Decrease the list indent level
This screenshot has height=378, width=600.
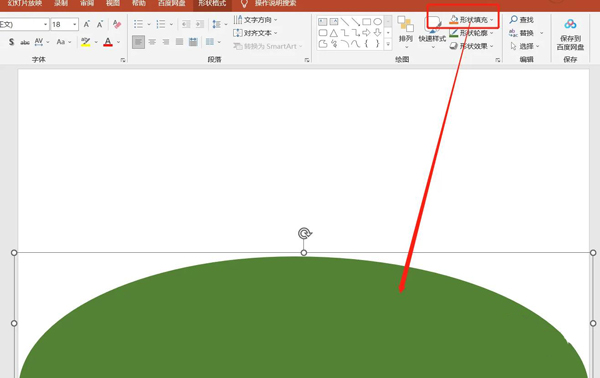pyautogui.click(x=186, y=24)
